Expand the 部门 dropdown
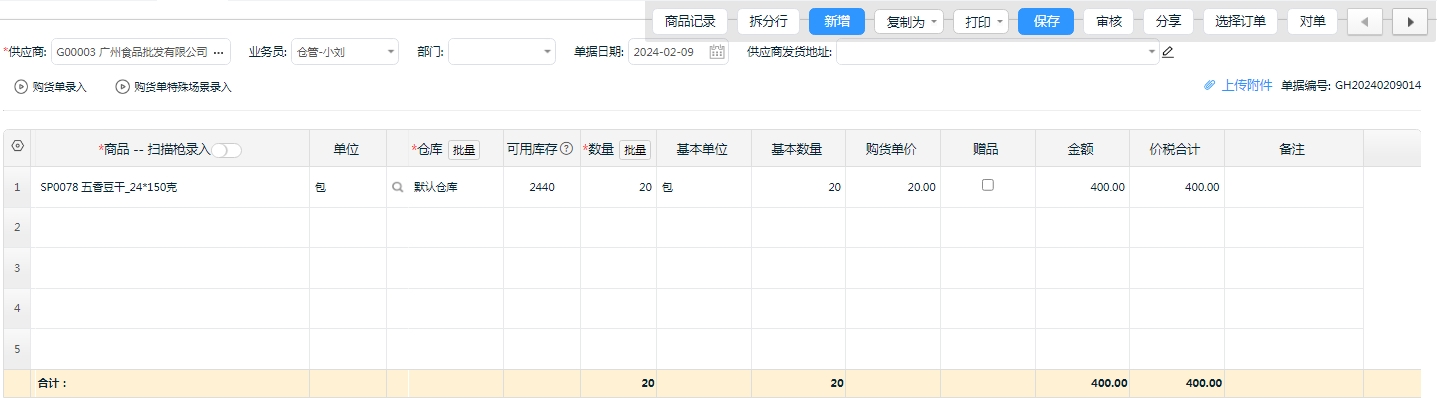Image resolution: width=1437 pixels, height=398 pixels. tap(548, 52)
